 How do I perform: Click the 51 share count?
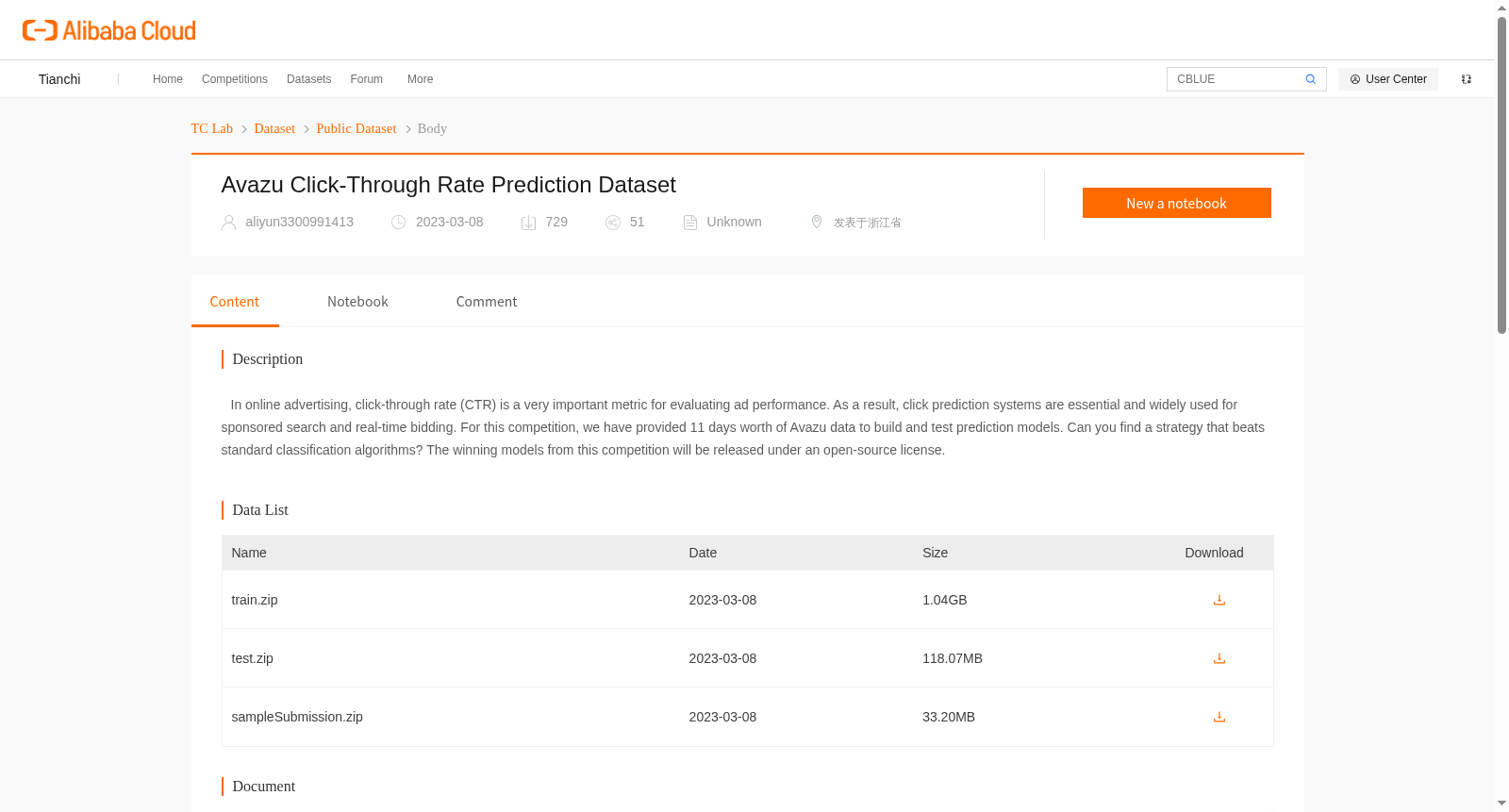click(x=638, y=222)
